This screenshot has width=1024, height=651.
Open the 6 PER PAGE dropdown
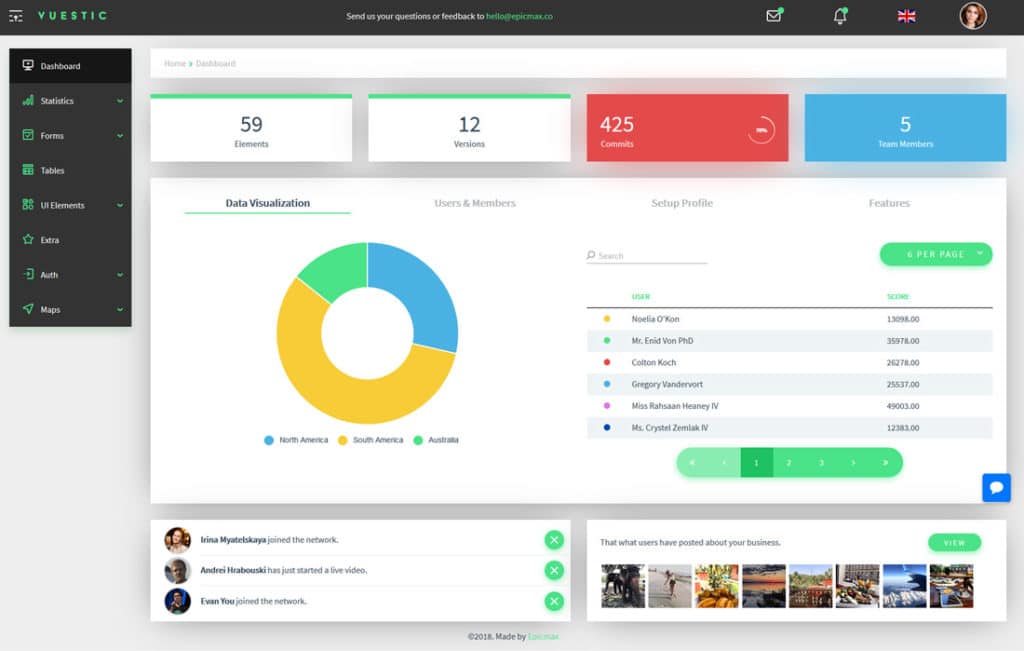[935, 254]
